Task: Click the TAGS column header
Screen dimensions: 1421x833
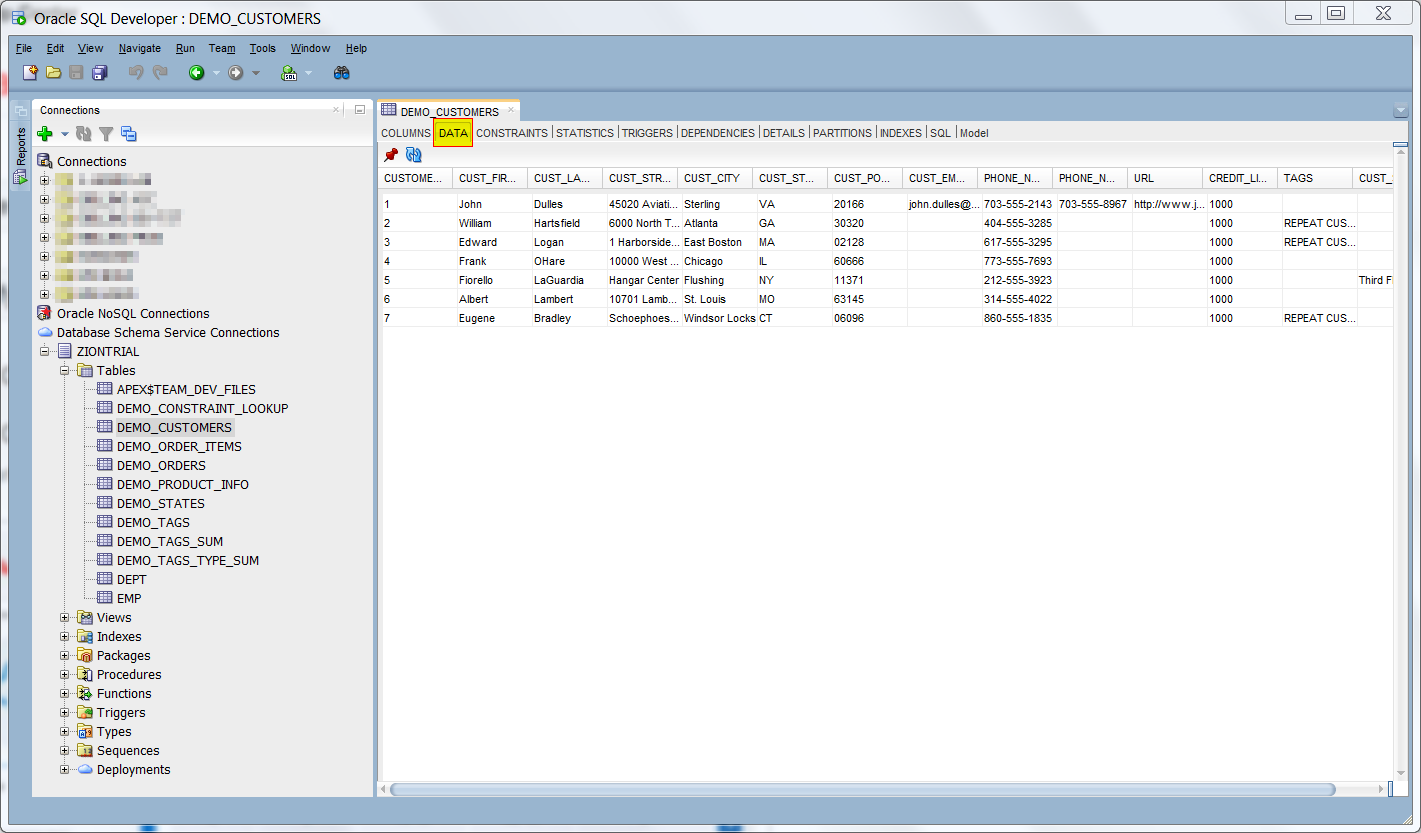Action: (1315, 178)
